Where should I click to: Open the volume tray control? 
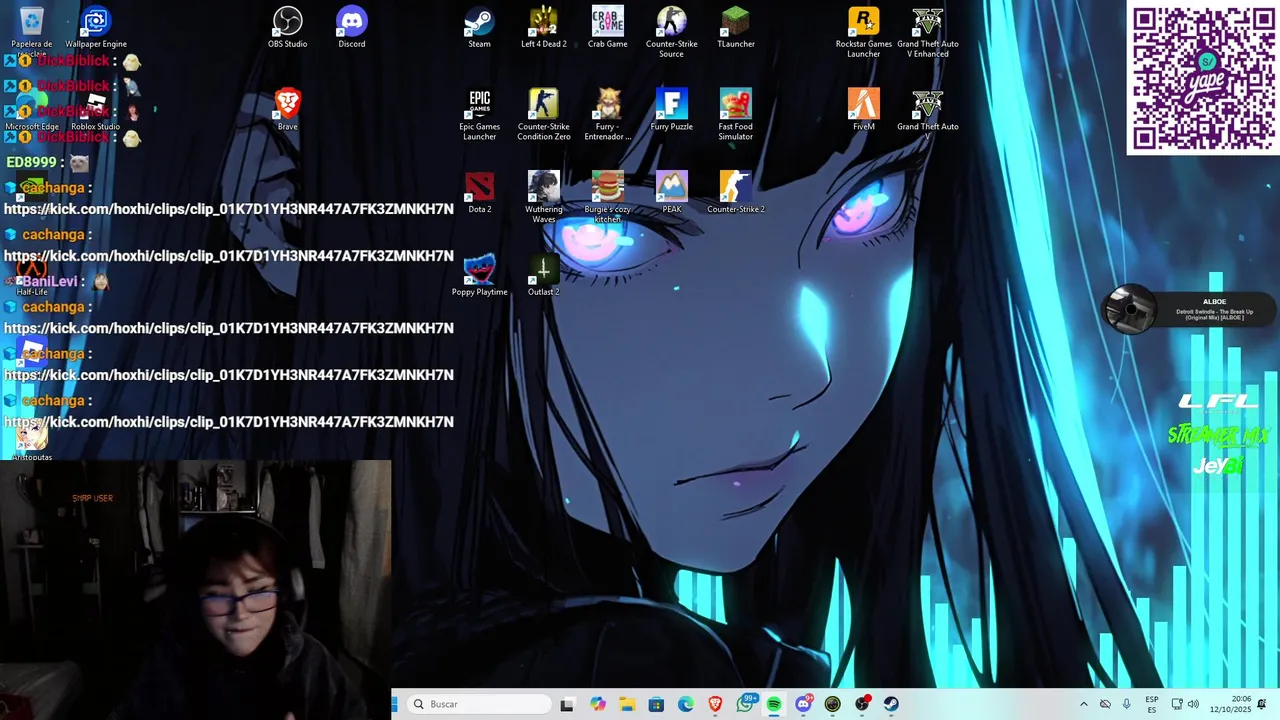point(1193,704)
